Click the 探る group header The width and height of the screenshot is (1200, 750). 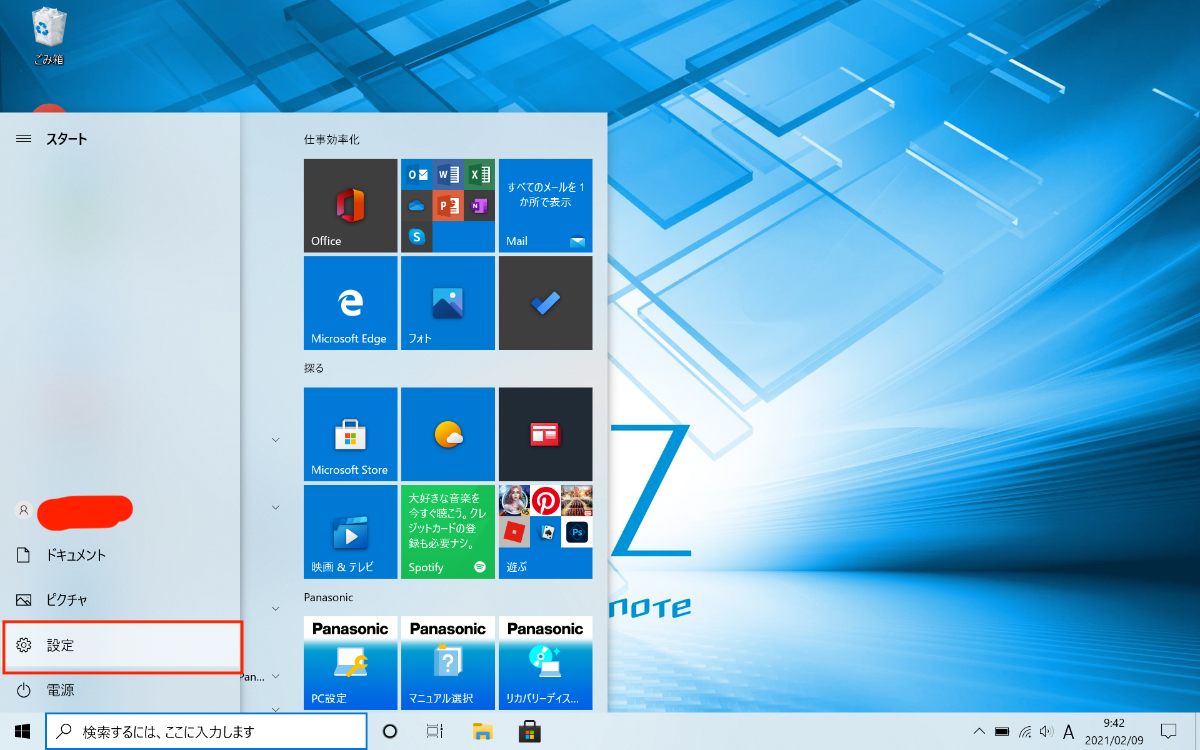(x=314, y=368)
